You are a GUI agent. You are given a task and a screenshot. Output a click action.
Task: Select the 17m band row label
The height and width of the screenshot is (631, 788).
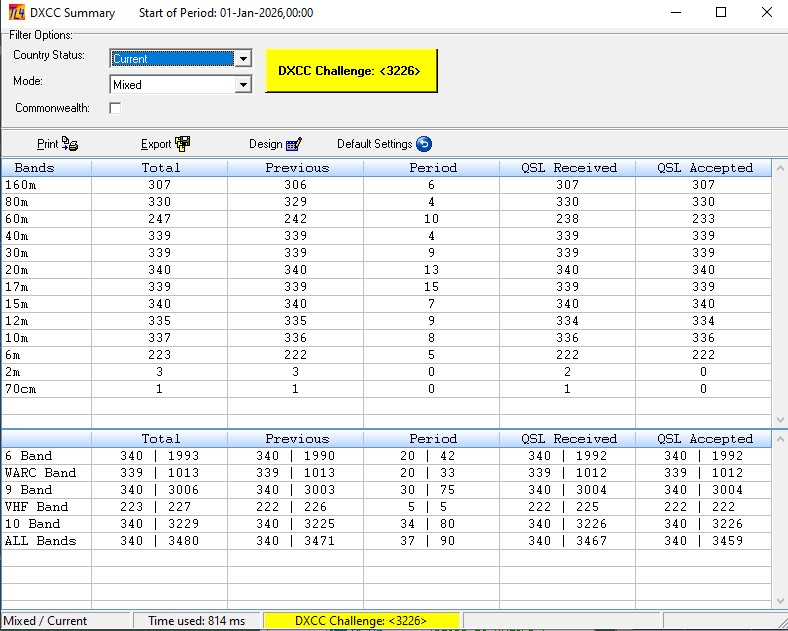click(17, 287)
